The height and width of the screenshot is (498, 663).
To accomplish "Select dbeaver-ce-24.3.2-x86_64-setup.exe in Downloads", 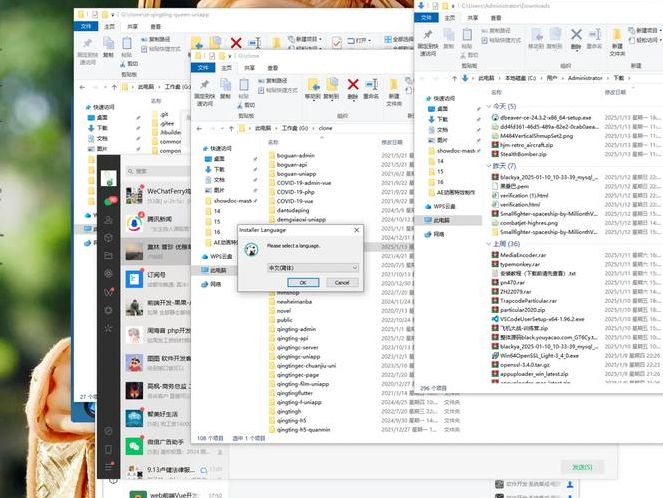I will pyautogui.click(x=545, y=118).
